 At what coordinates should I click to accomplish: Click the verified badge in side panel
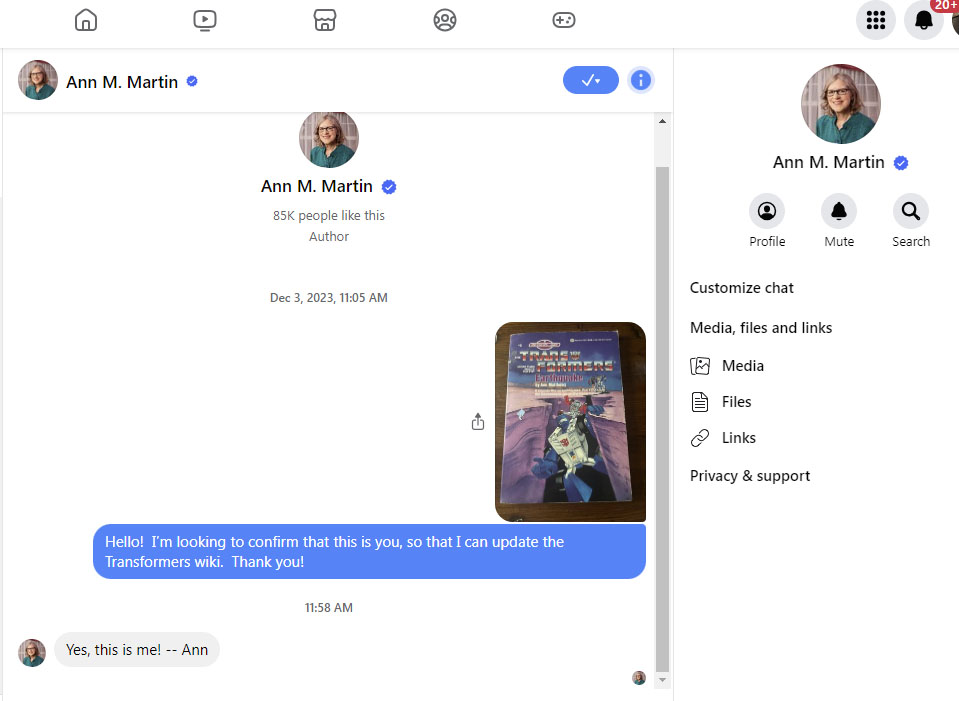900,163
